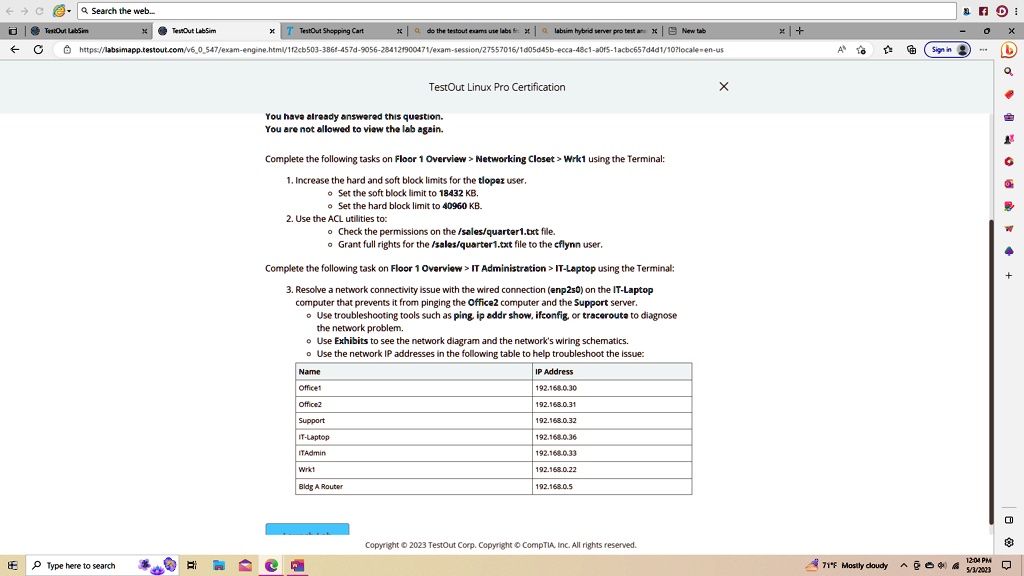Click the Launch Lab button
The image size is (1024, 576).
pyautogui.click(x=307, y=529)
